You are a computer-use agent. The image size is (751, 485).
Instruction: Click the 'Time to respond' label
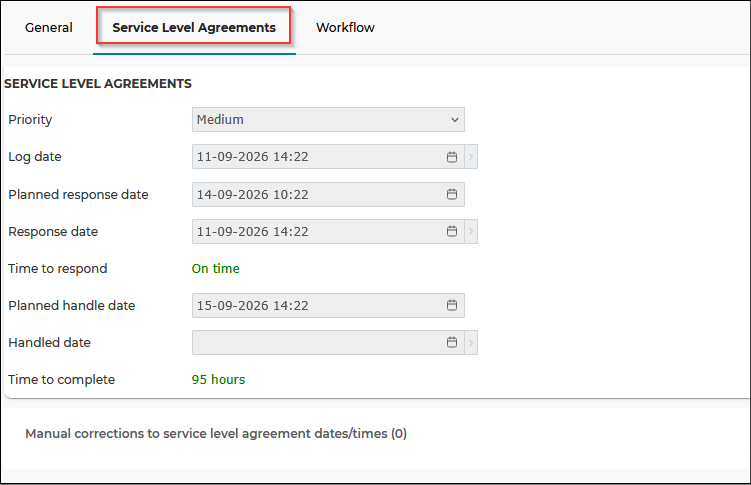[57, 269]
